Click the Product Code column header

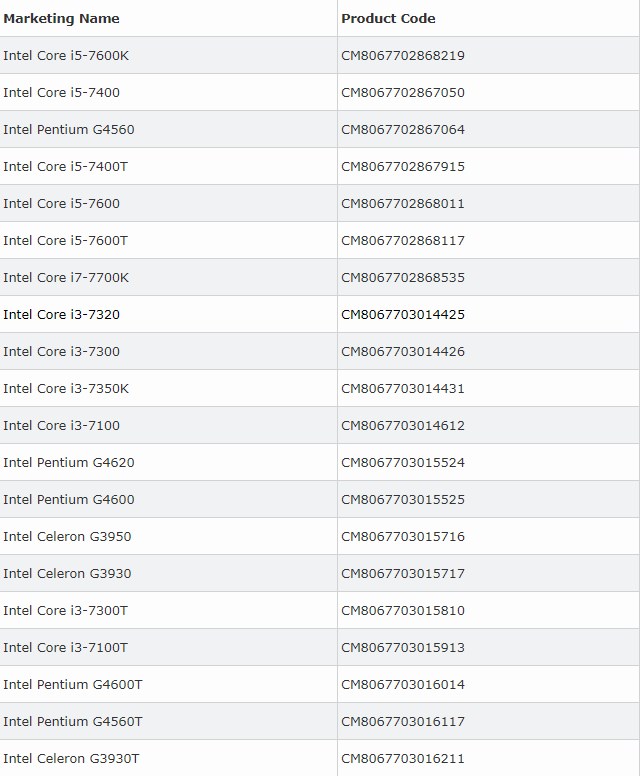[x=388, y=19]
